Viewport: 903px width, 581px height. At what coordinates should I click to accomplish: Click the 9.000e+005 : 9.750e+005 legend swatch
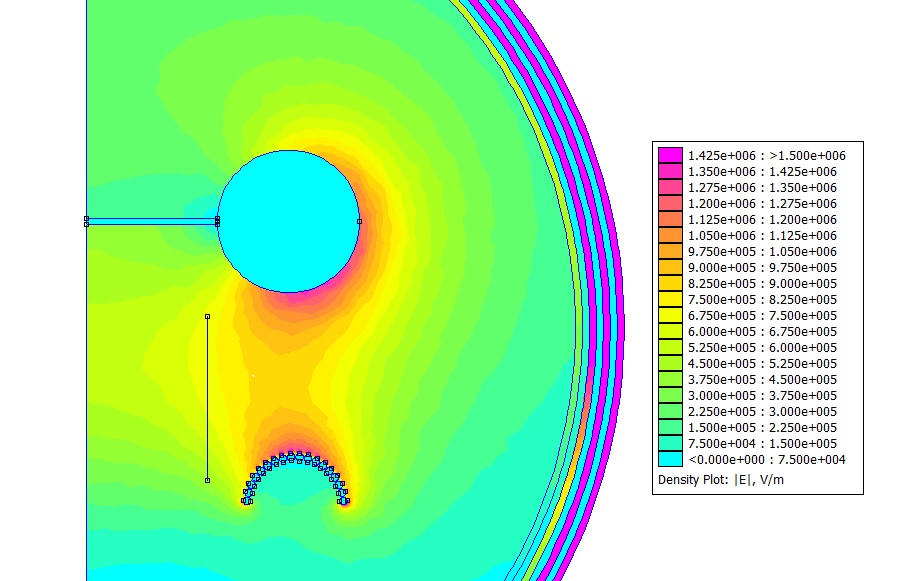coord(669,268)
